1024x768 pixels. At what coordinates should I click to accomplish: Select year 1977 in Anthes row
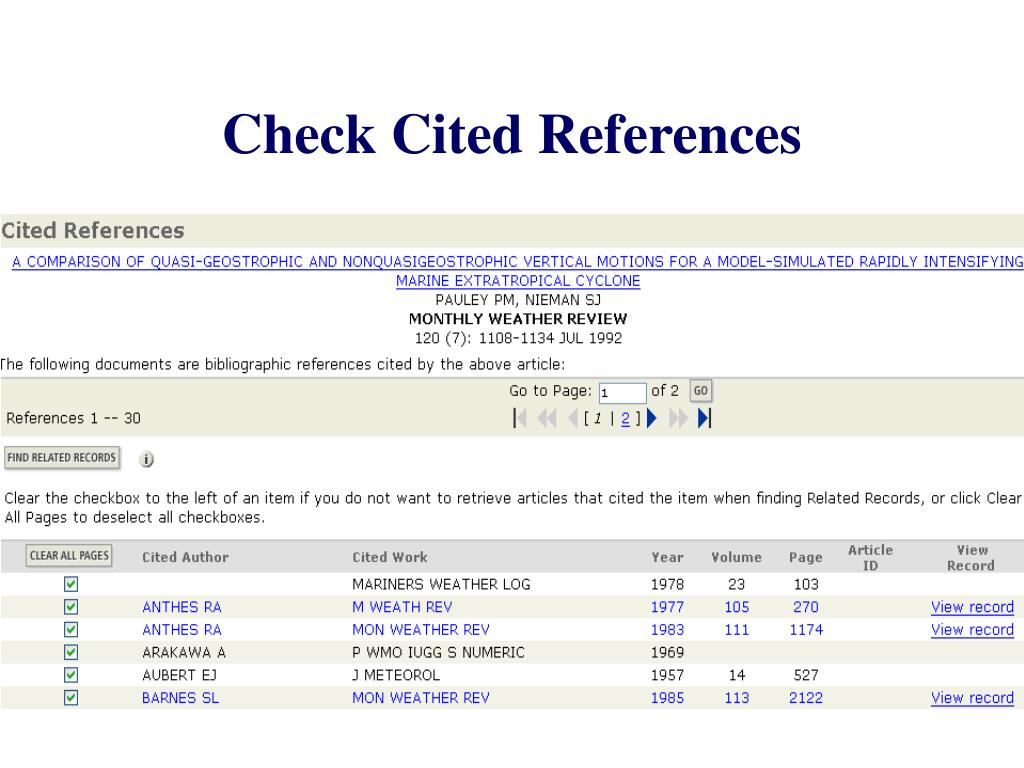tap(667, 607)
